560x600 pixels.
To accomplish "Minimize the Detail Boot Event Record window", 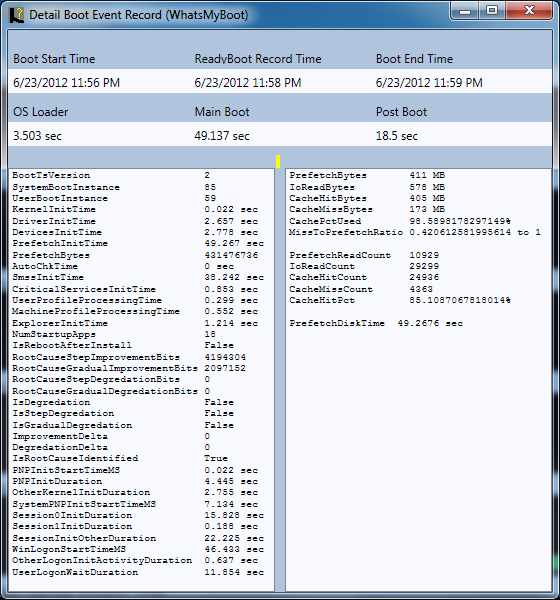I will pyautogui.click(x=465, y=11).
